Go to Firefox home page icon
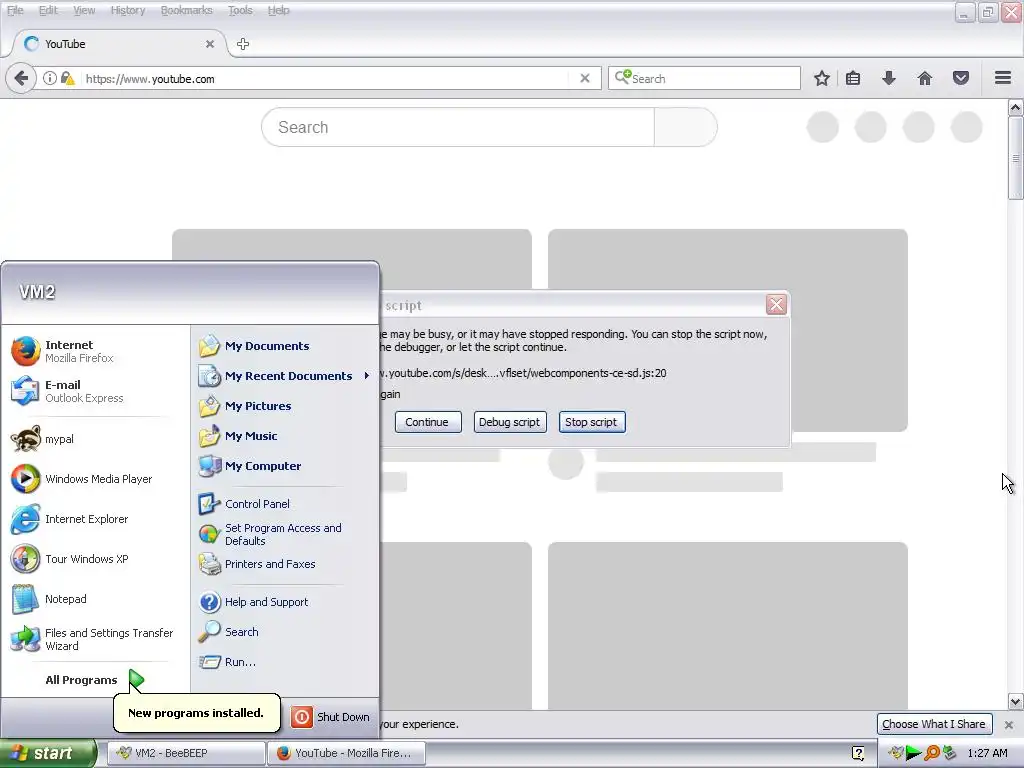Viewport: 1024px width, 768px height. [925, 78]
